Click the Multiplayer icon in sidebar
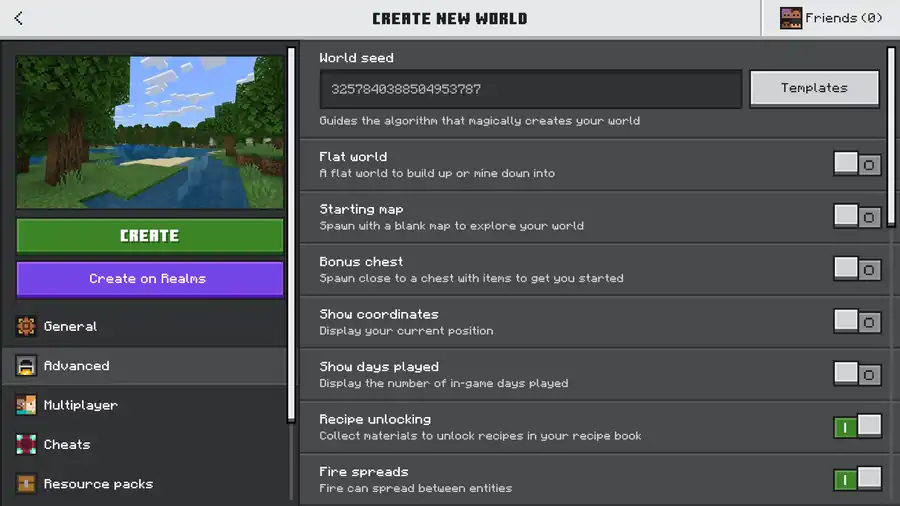The width and height of the screenshot is (900, 506). coord(26,405)
